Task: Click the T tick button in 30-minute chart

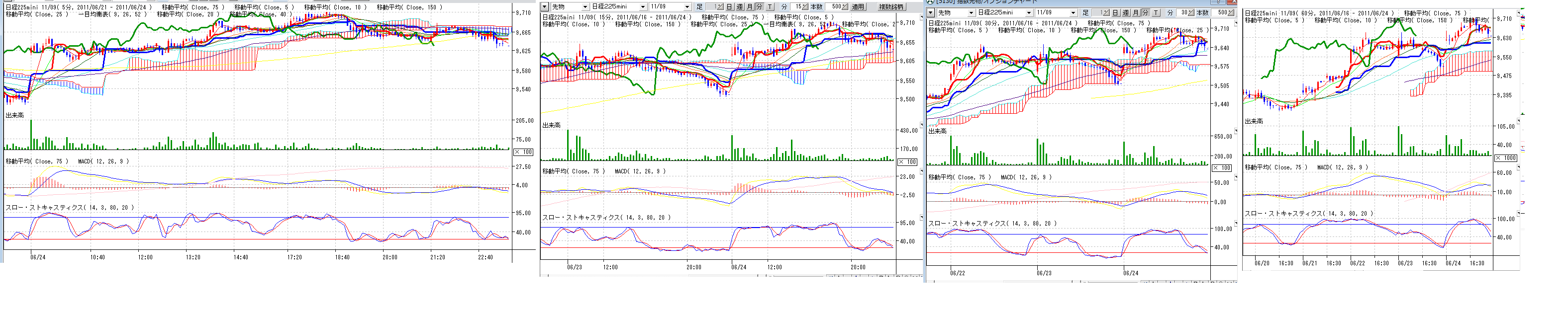Action: [x=1156, y=13]
